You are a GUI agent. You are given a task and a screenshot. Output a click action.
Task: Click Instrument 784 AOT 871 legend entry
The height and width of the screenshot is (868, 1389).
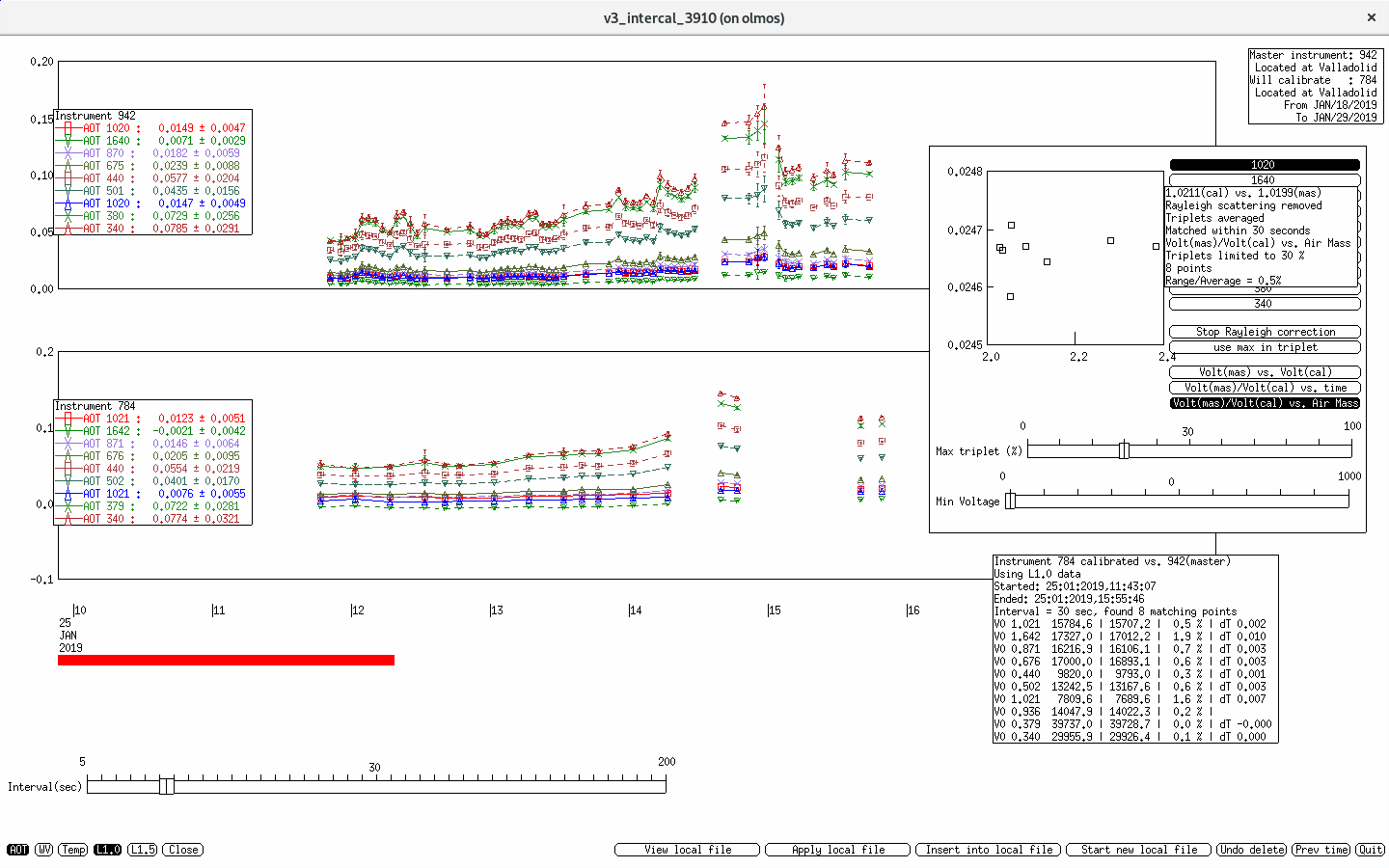[152, 444]
